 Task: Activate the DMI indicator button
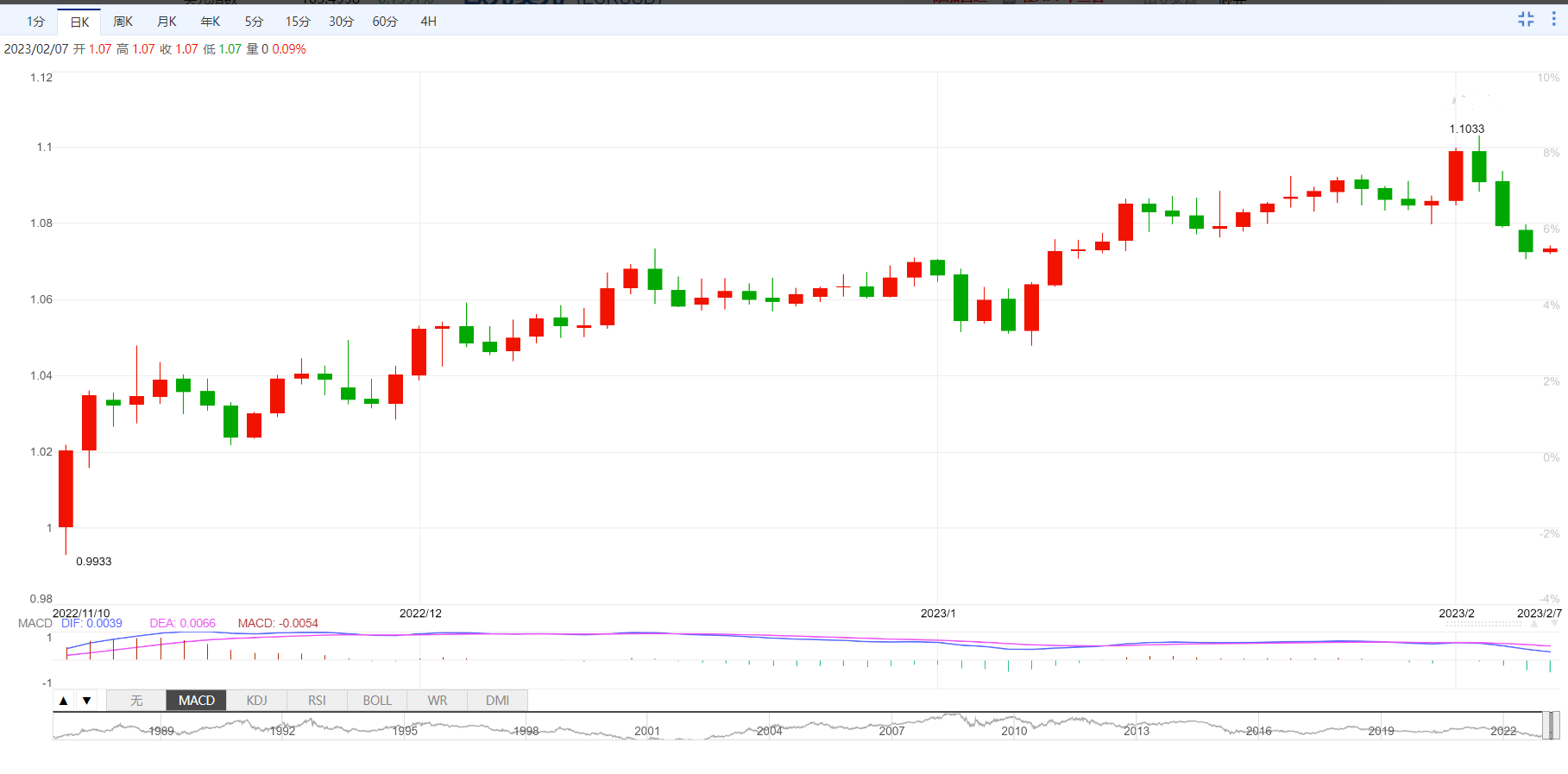point(497,701)
